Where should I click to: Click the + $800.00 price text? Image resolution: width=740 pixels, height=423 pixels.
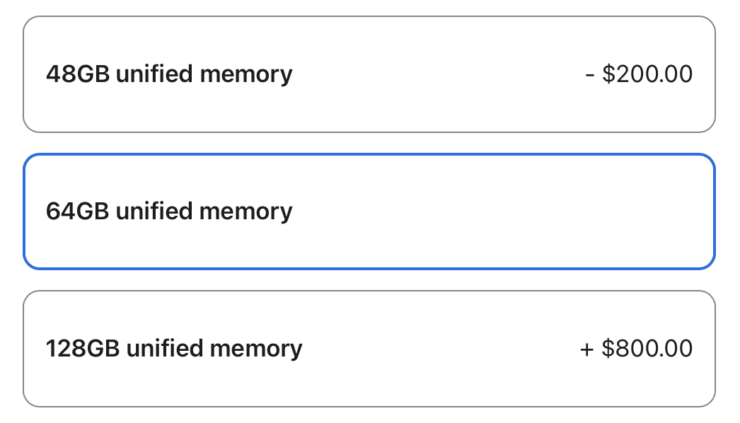tap(636, 348)
